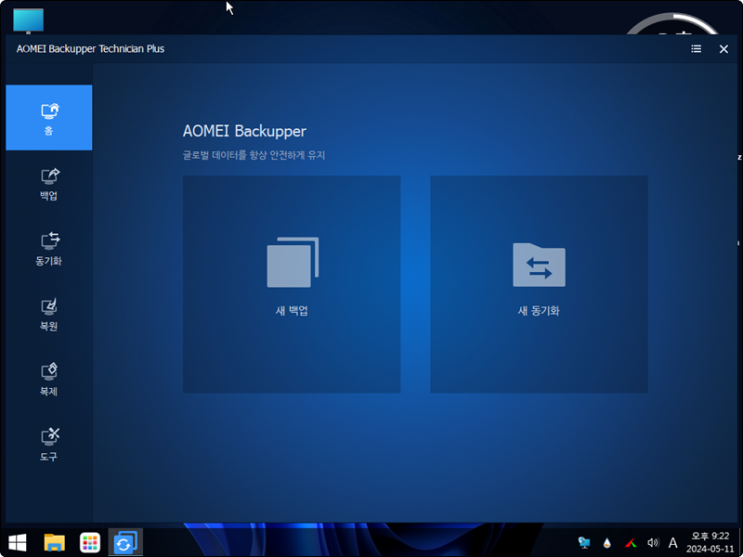Image resolution: width=743 pixels, height=557 pixels.
Task: Click the AOMEI Backupper taskbar icon
Action: pyautogui.click(x=125, y=543)
